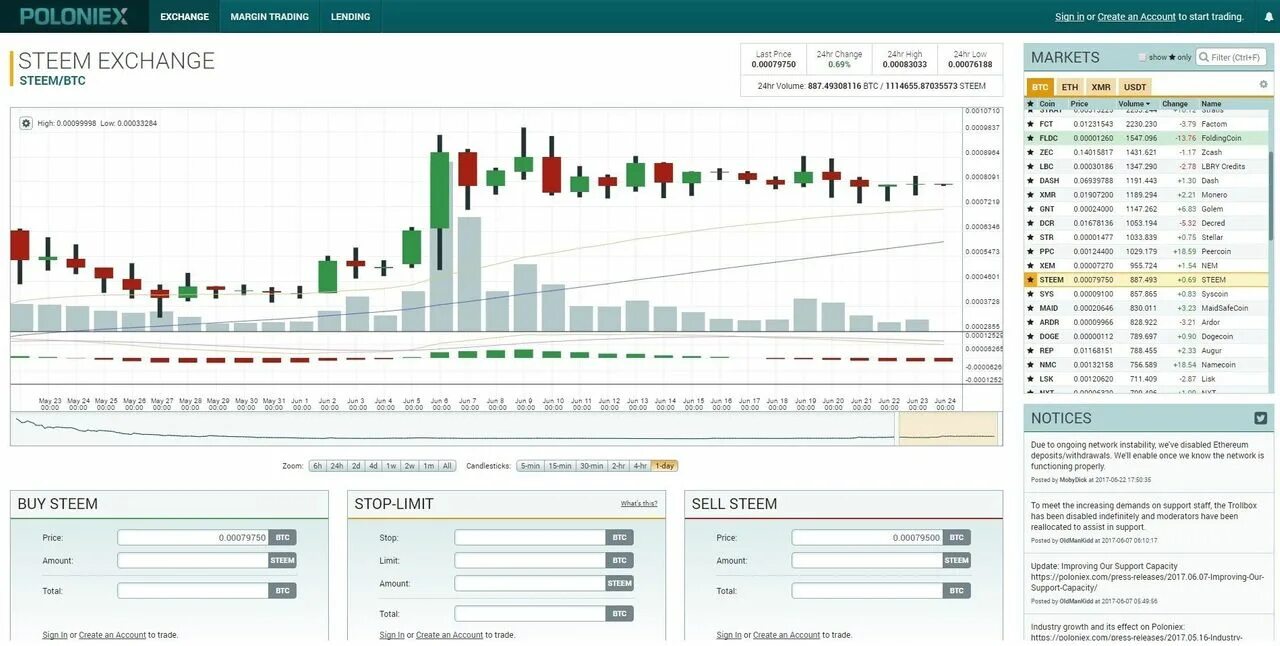1280x646 pixels.
Task: Set chart zoom to 6h
Action: click(317, 466)
